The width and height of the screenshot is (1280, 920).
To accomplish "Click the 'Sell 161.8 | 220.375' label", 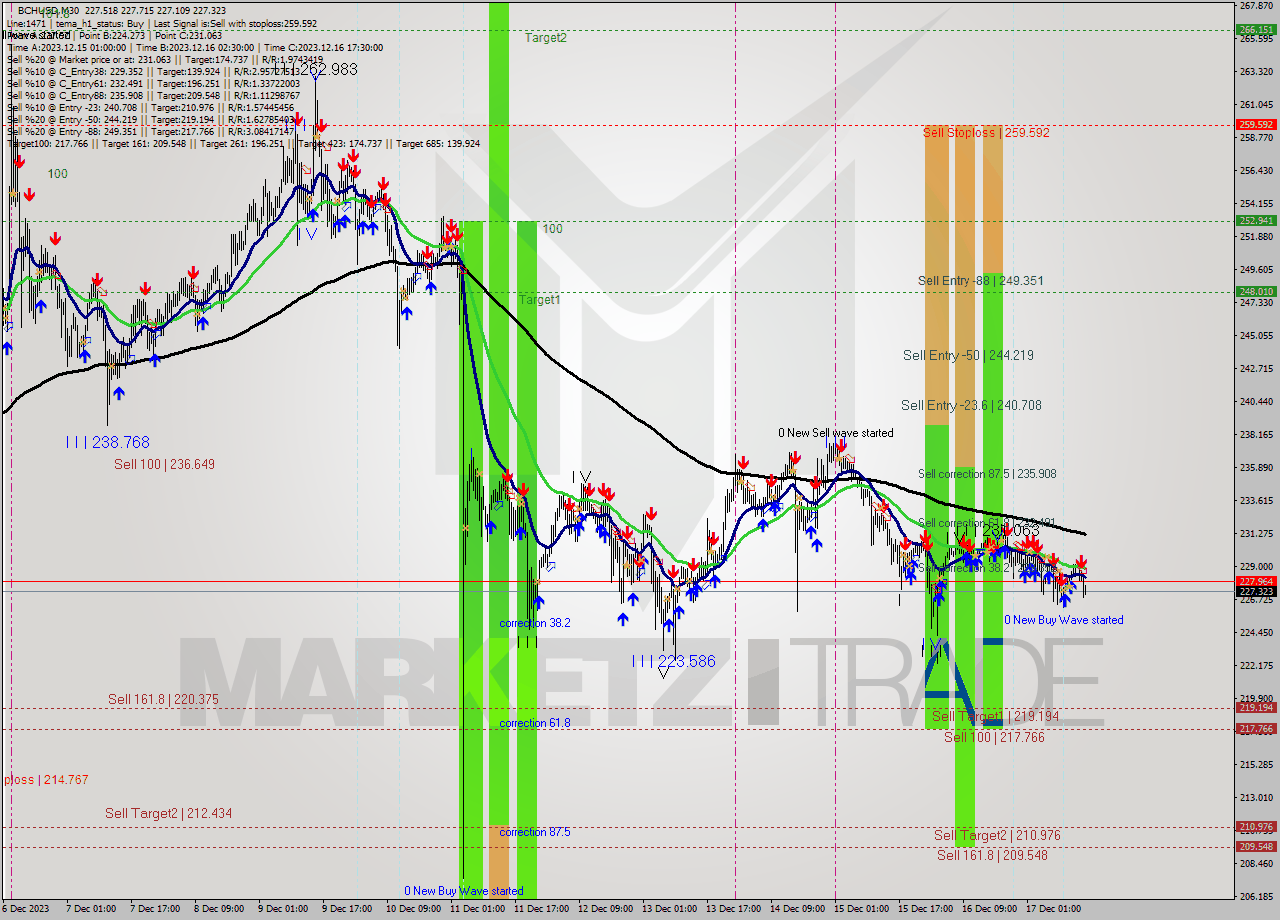I will pyautogui.click(x=163, y=699).
